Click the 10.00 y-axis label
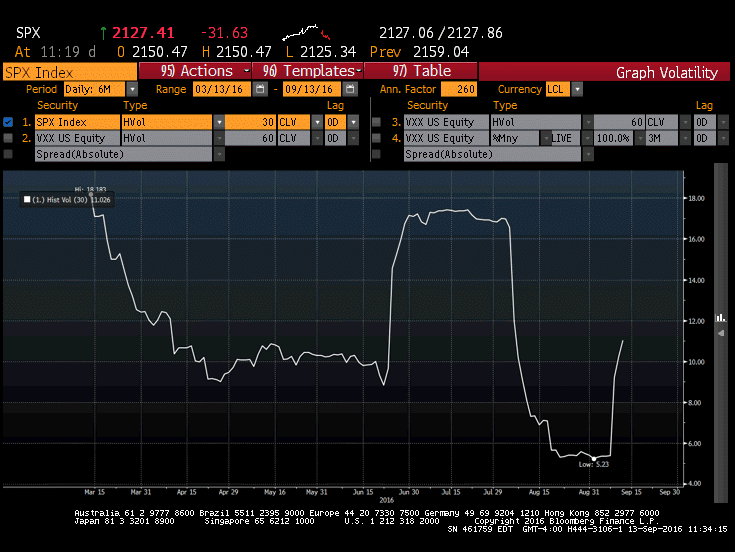Image resolution: width=735 pixels, height=552 pixels. point(696,362)
